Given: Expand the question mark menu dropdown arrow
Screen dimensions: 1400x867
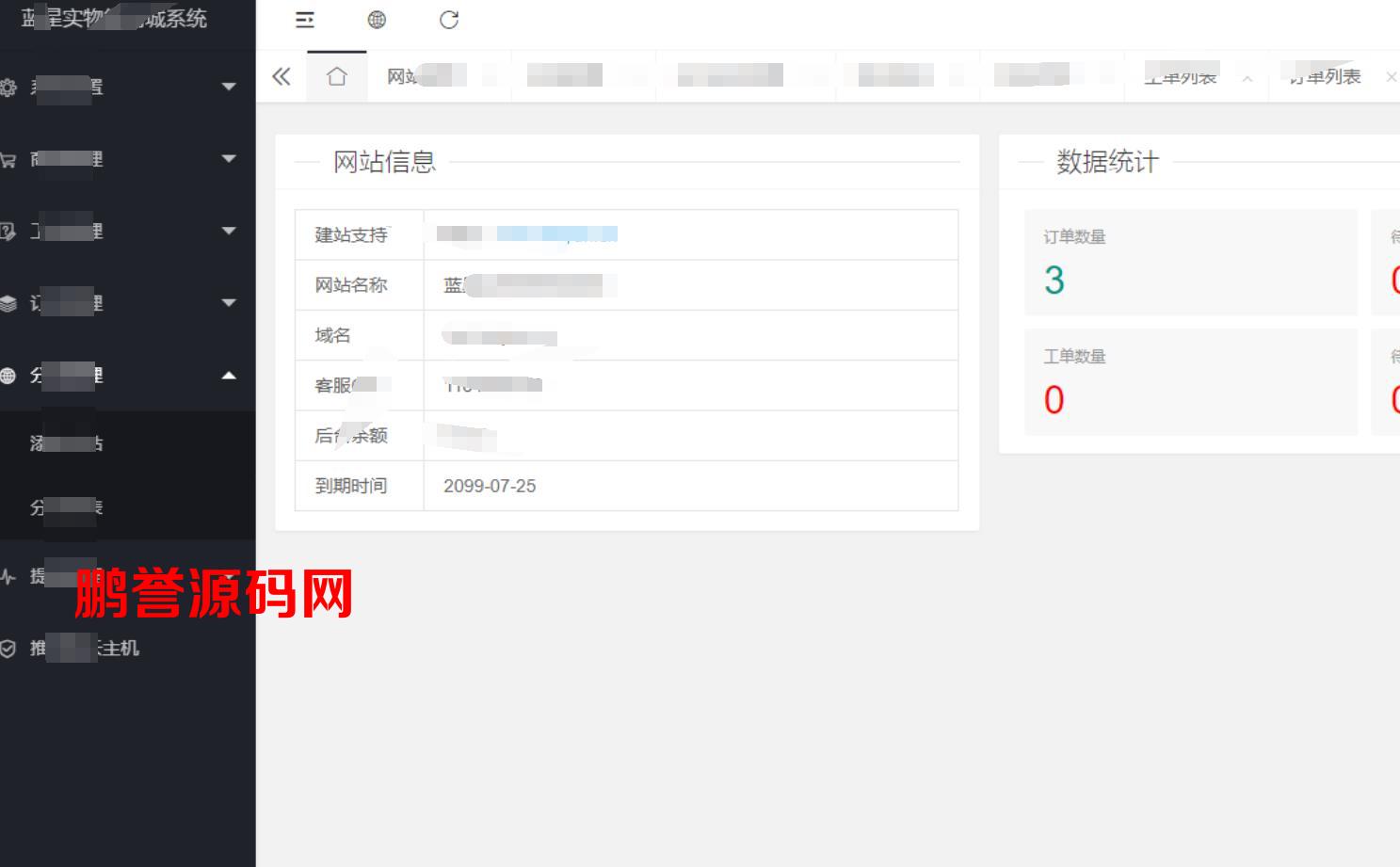Looking at the screenshot, I should 229,231.
